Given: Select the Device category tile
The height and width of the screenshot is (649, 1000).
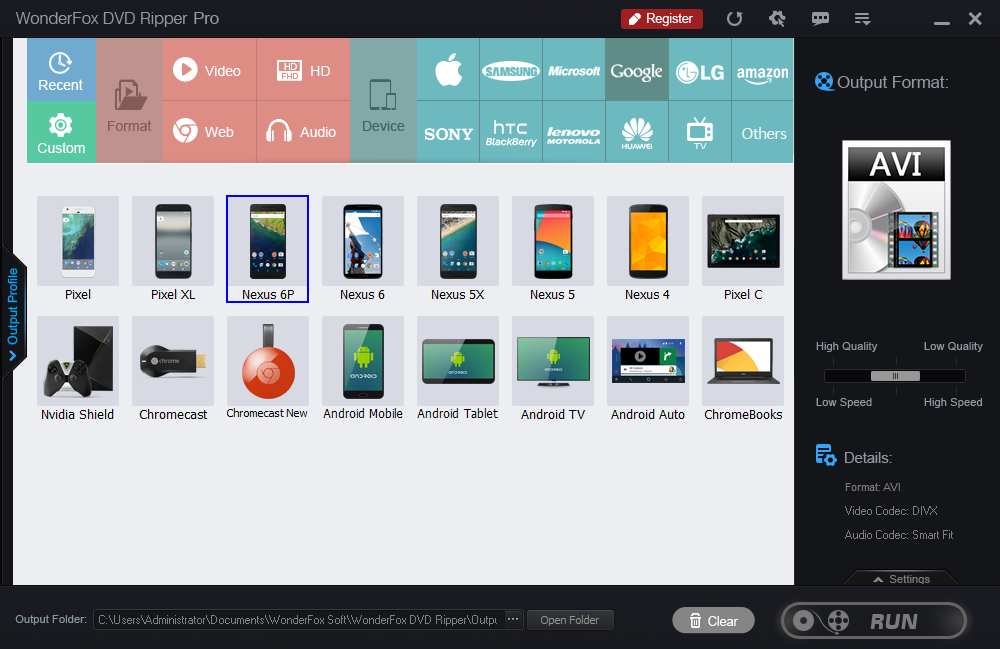Looking at the screenshot, I should (383, 101).
